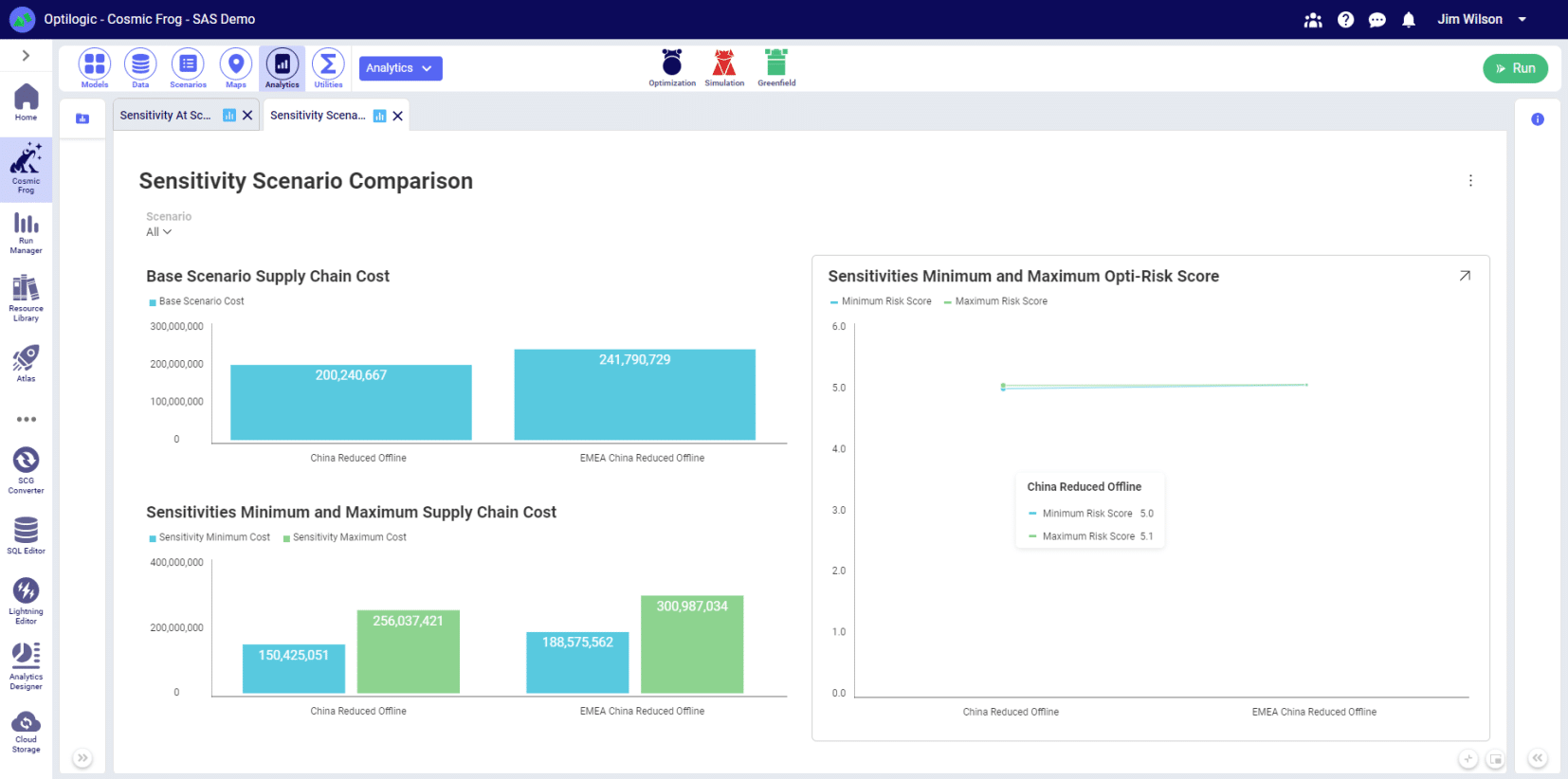The image size is (1568, 779).
Task: Close the Sensitivity Scena... tab
Action: click(398, 116)
